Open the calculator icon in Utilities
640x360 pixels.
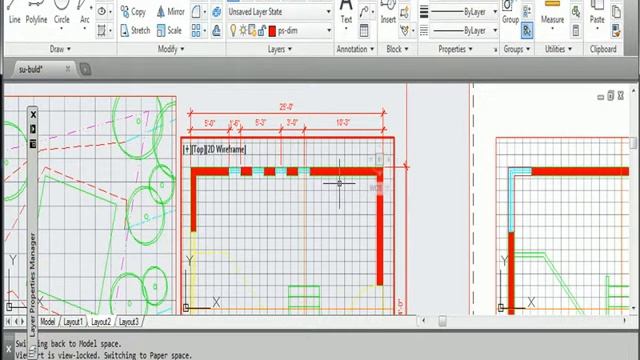(576, 30)
